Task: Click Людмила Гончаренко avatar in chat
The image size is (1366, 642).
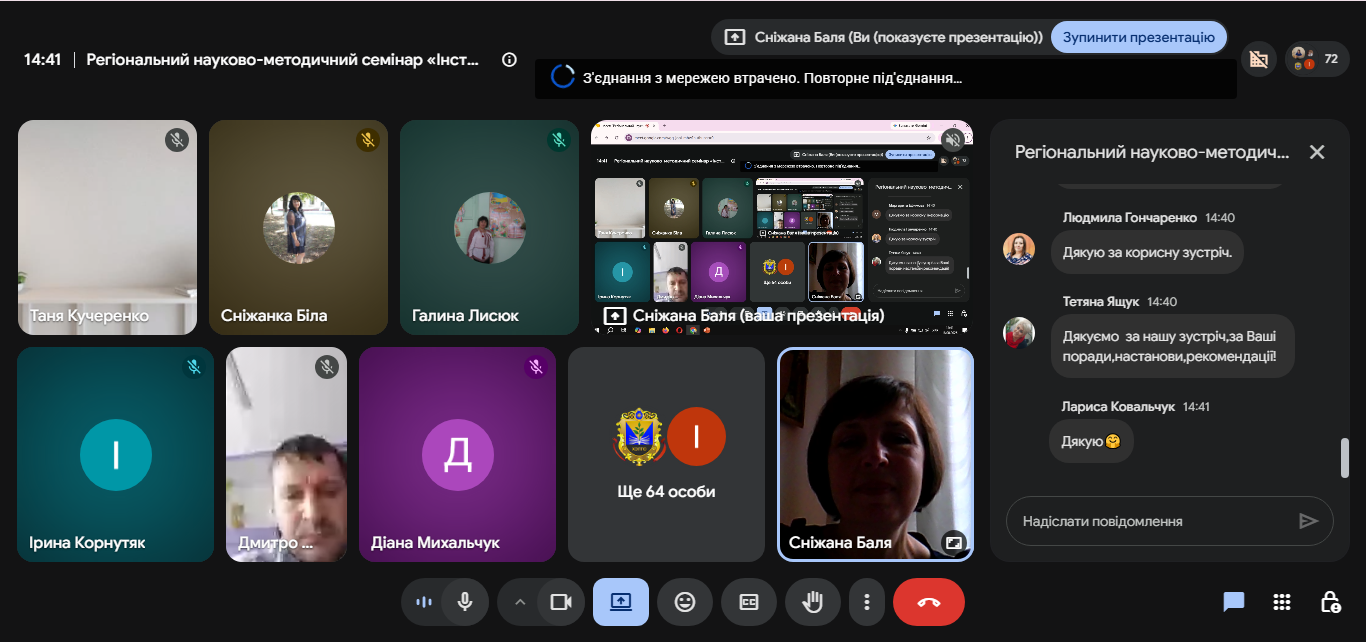Action: [1019, 249]
